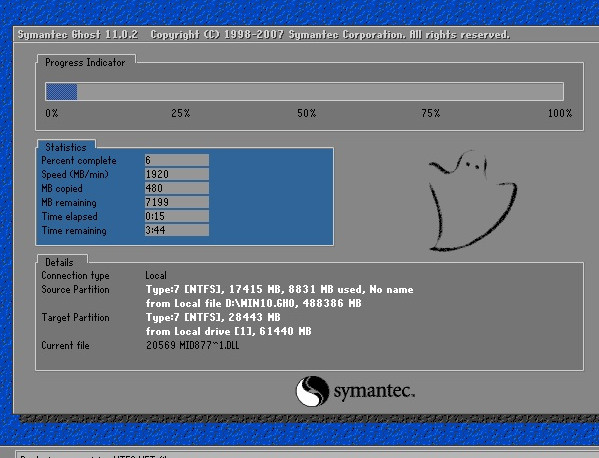Click the Current file label
599x458 pixels.
[65, 345]
